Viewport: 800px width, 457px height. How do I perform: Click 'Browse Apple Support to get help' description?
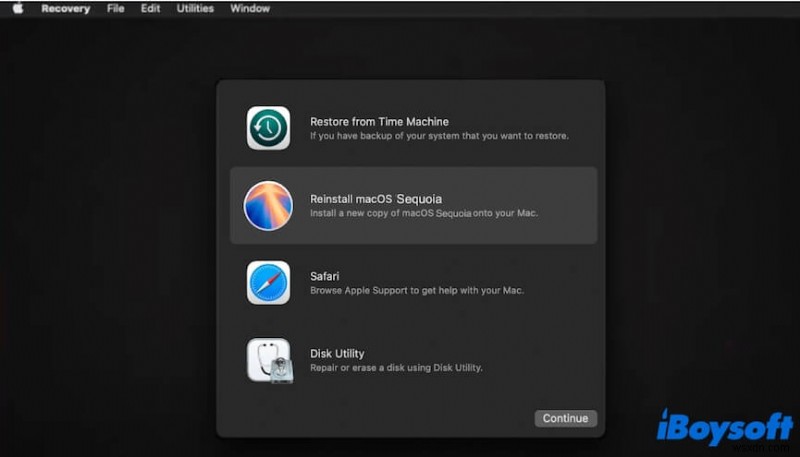[417, 290]
